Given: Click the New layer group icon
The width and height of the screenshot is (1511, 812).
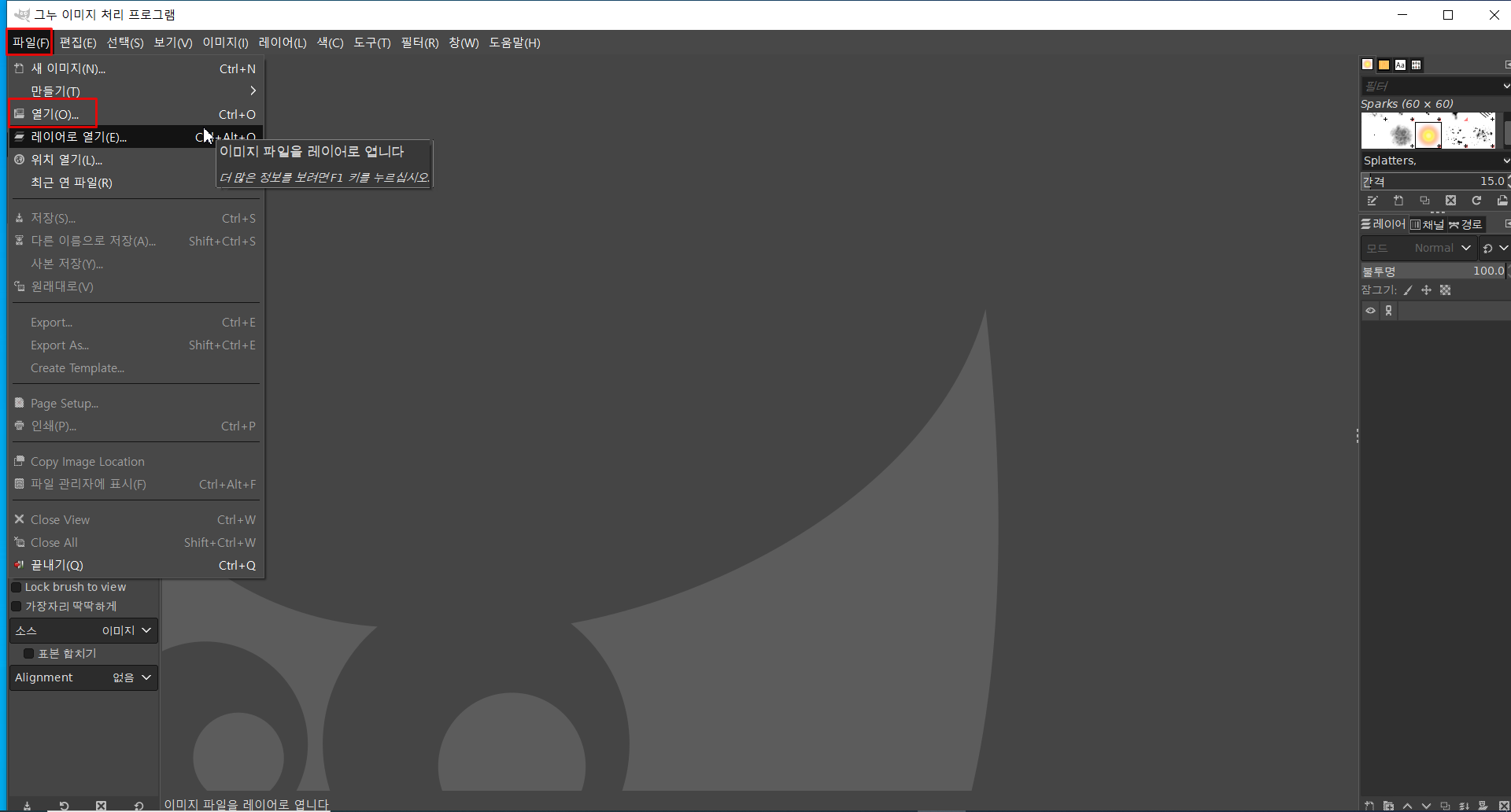Looking at the screenshot, I should tap(1388, 806).
